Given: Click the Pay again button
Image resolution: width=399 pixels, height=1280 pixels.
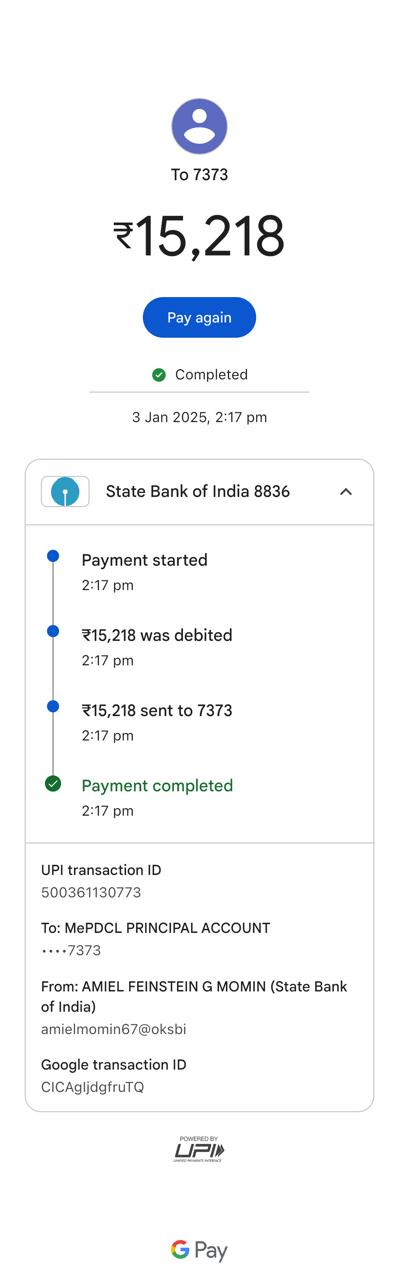Looking at the screenshot, I should coord(199,317).
